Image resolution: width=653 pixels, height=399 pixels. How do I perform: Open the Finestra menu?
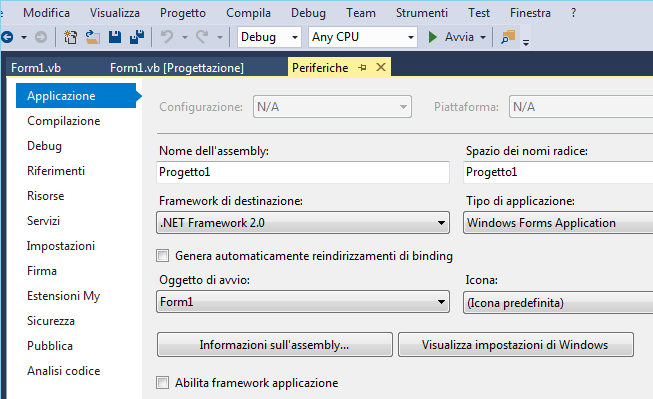530,13
